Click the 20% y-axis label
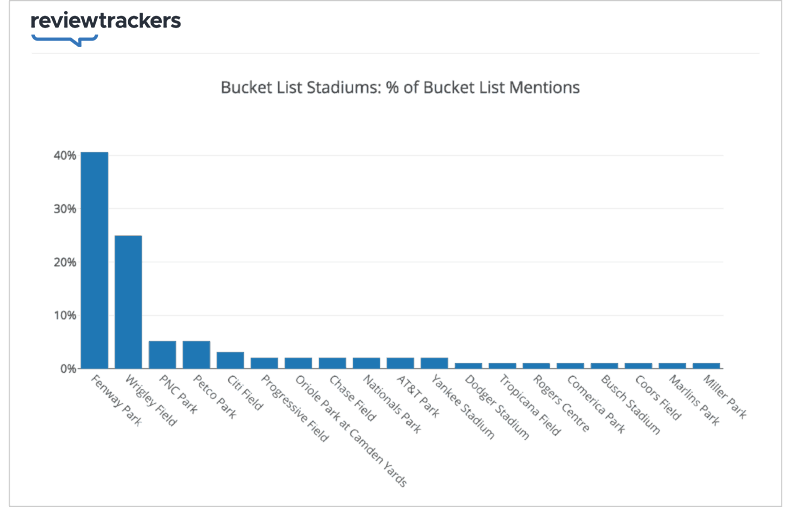800x507 pixels. tap(65, 262)
